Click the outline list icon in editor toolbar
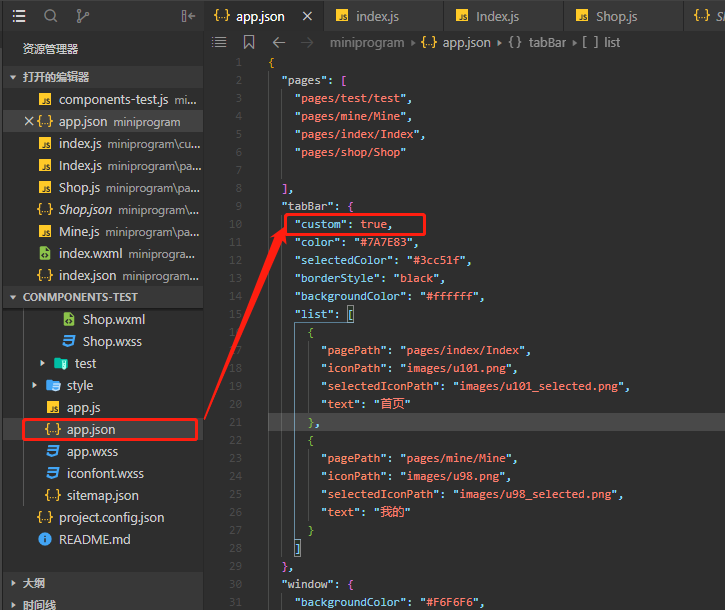Viewport: 725px width, 610px height. [x=219, y=43]
